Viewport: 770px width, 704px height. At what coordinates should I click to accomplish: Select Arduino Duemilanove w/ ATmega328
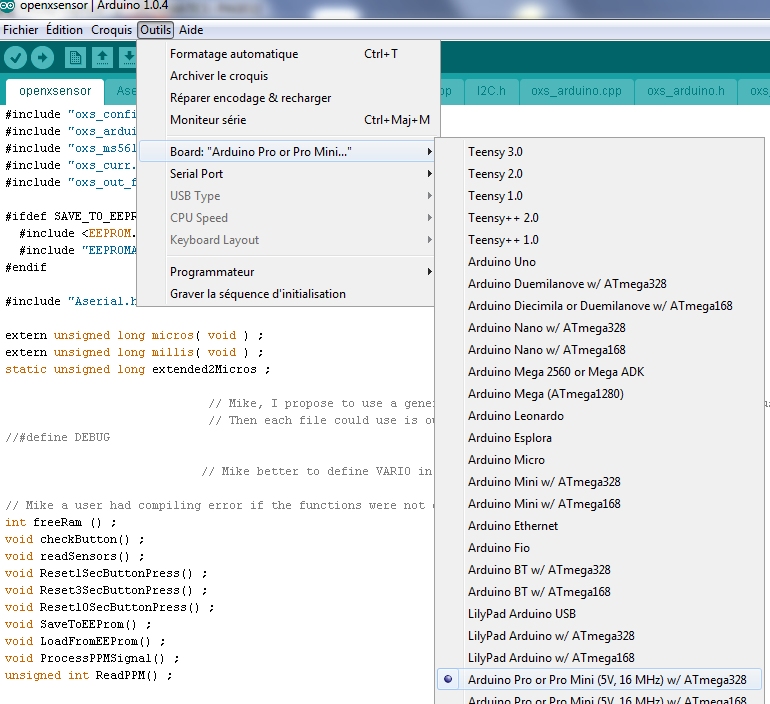tap(599, 284)
